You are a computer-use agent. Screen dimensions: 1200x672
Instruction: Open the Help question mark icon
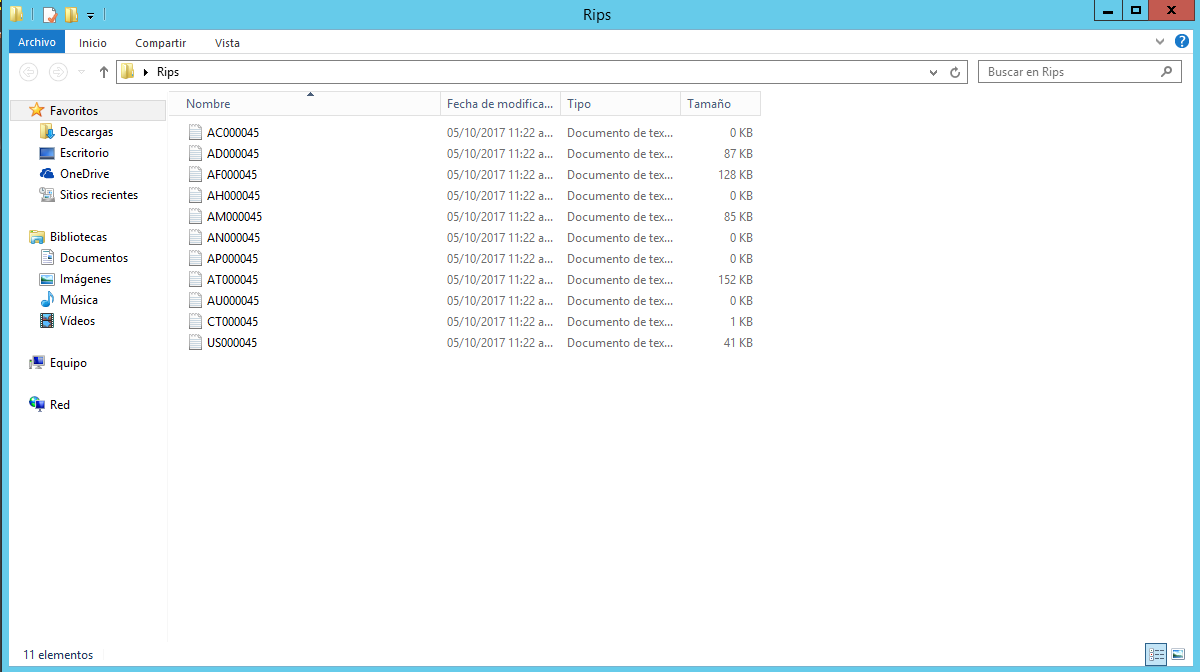(1182, 42)
